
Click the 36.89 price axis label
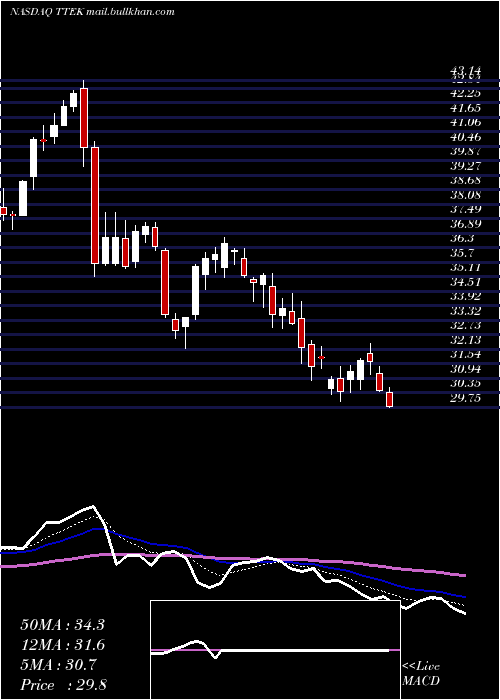tap(464, 224)
